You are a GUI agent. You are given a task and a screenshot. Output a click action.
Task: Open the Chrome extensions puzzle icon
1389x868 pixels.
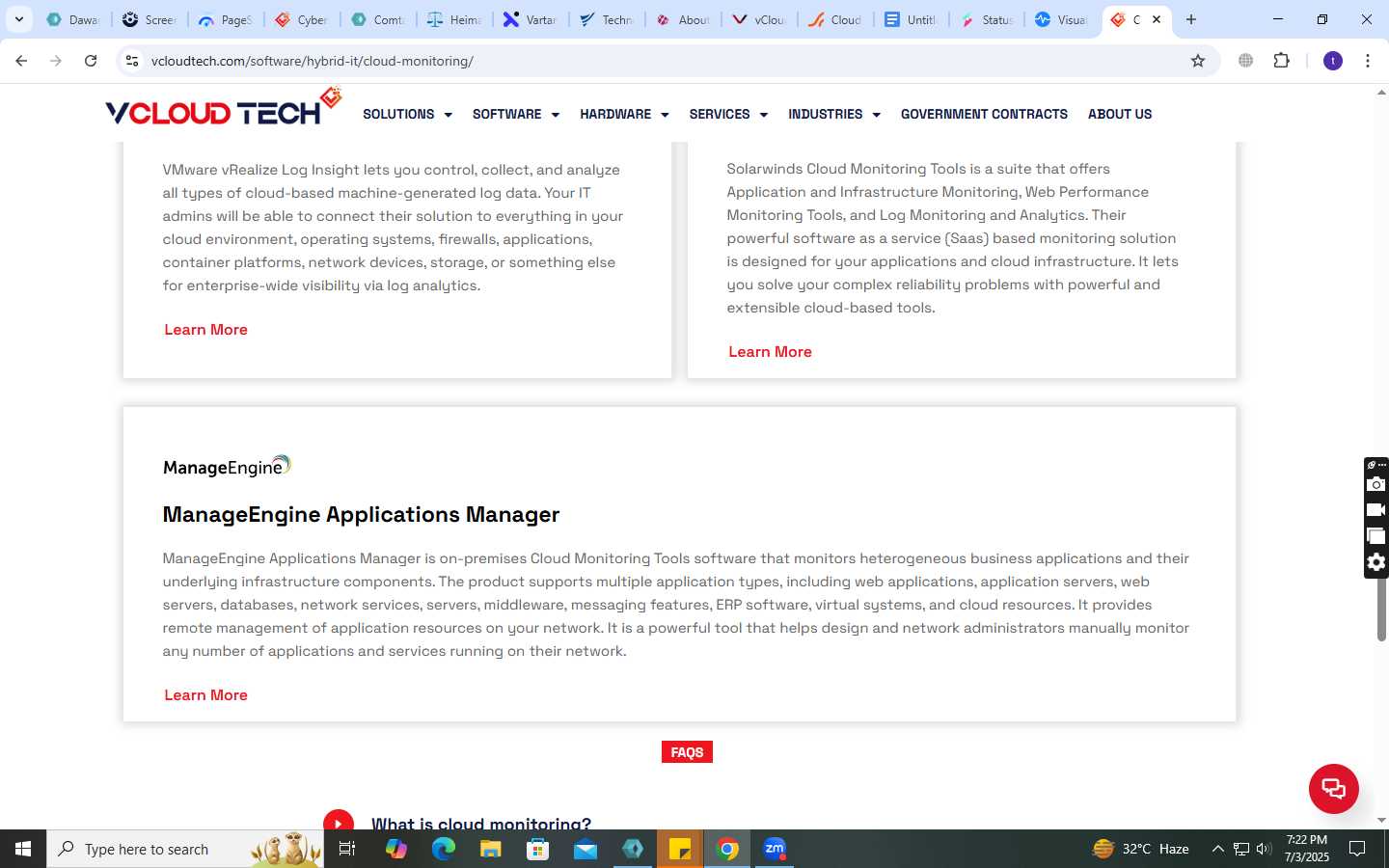(x=1281, y=61)
